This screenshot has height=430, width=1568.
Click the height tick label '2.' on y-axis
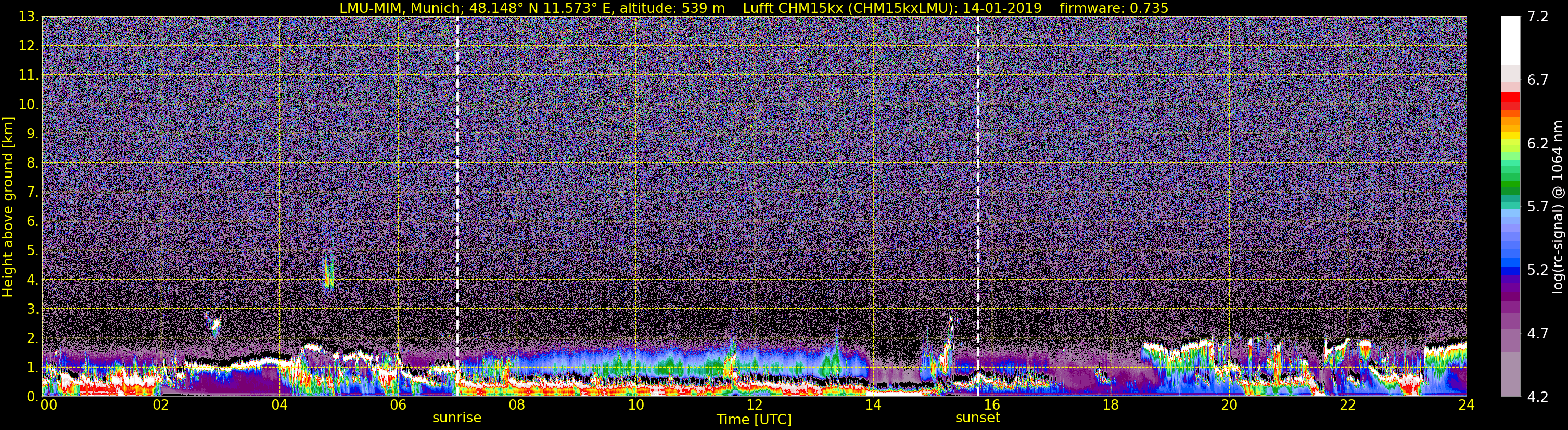pos(32,338)
